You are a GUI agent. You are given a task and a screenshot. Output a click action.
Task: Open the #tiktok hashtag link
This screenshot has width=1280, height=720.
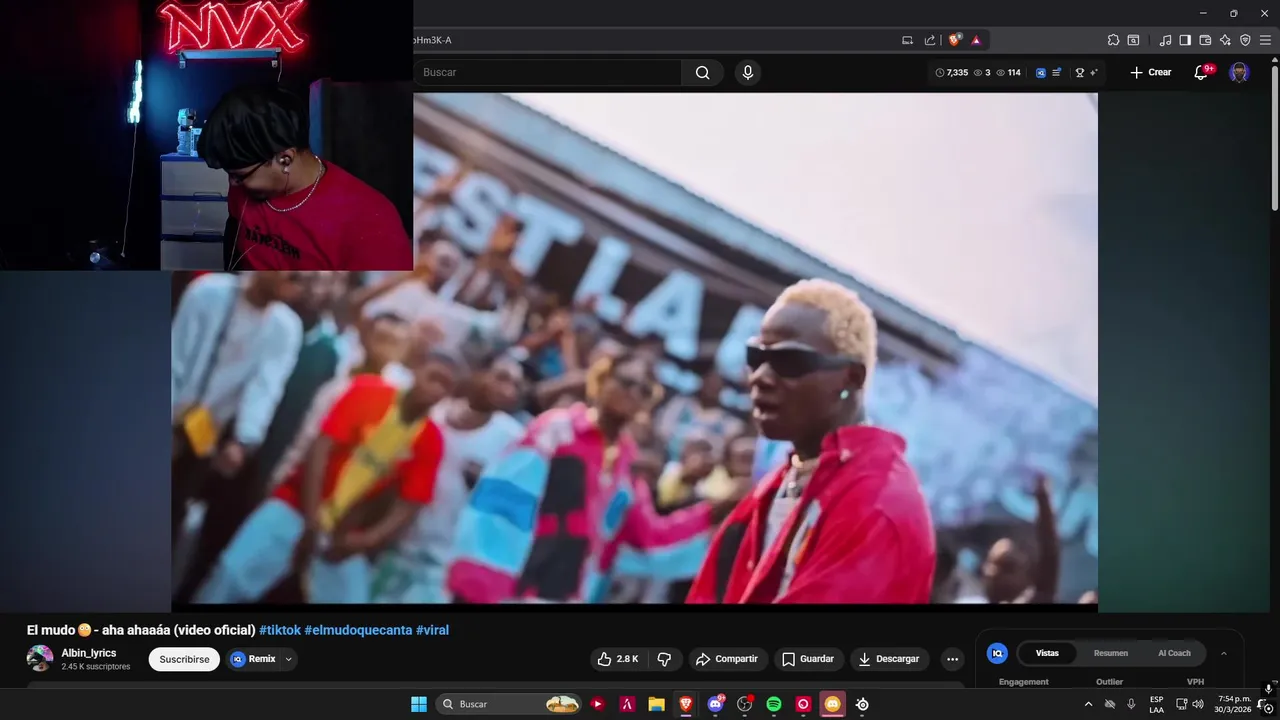(280, 630)
